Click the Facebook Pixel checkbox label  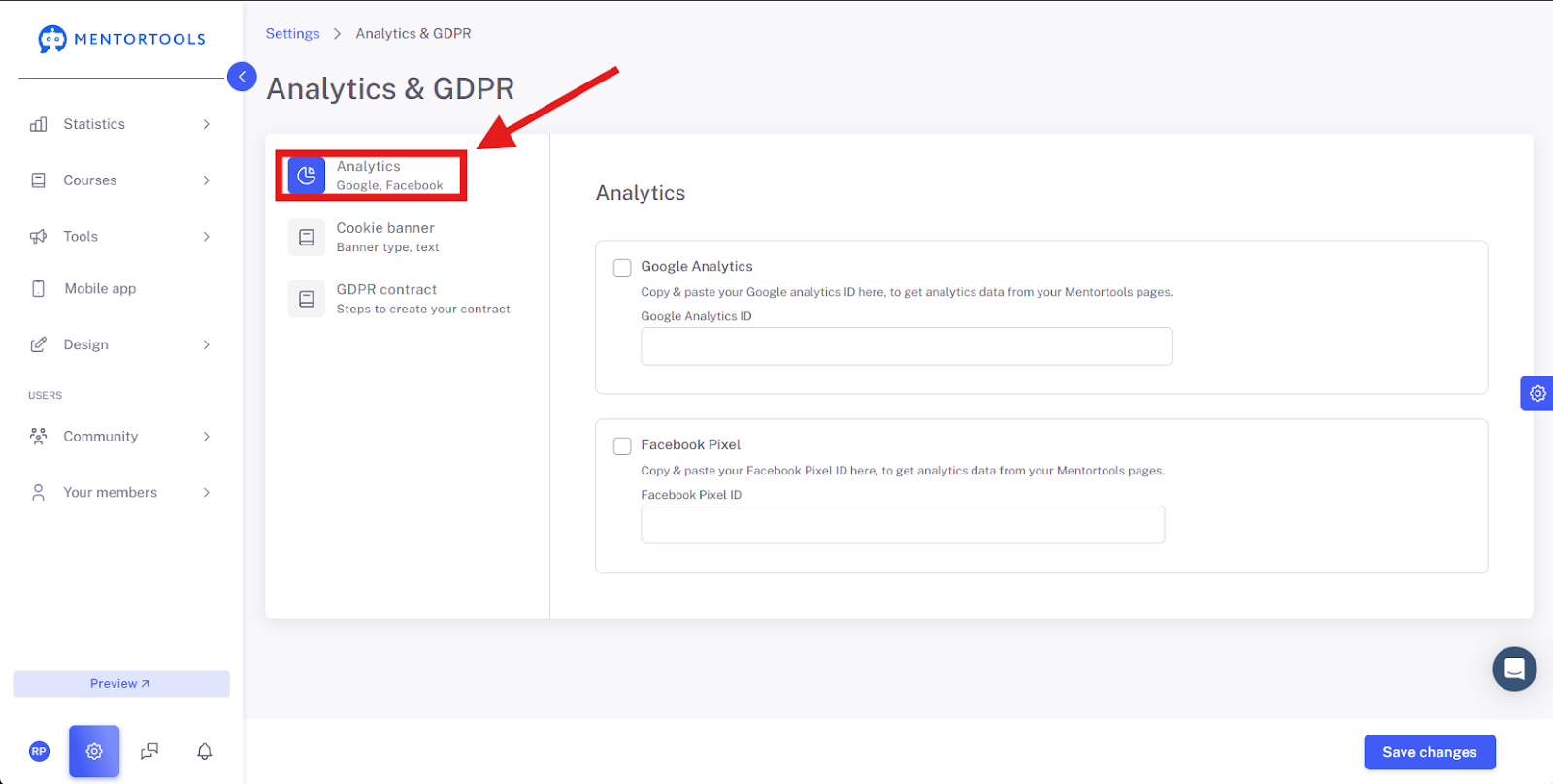691,444
